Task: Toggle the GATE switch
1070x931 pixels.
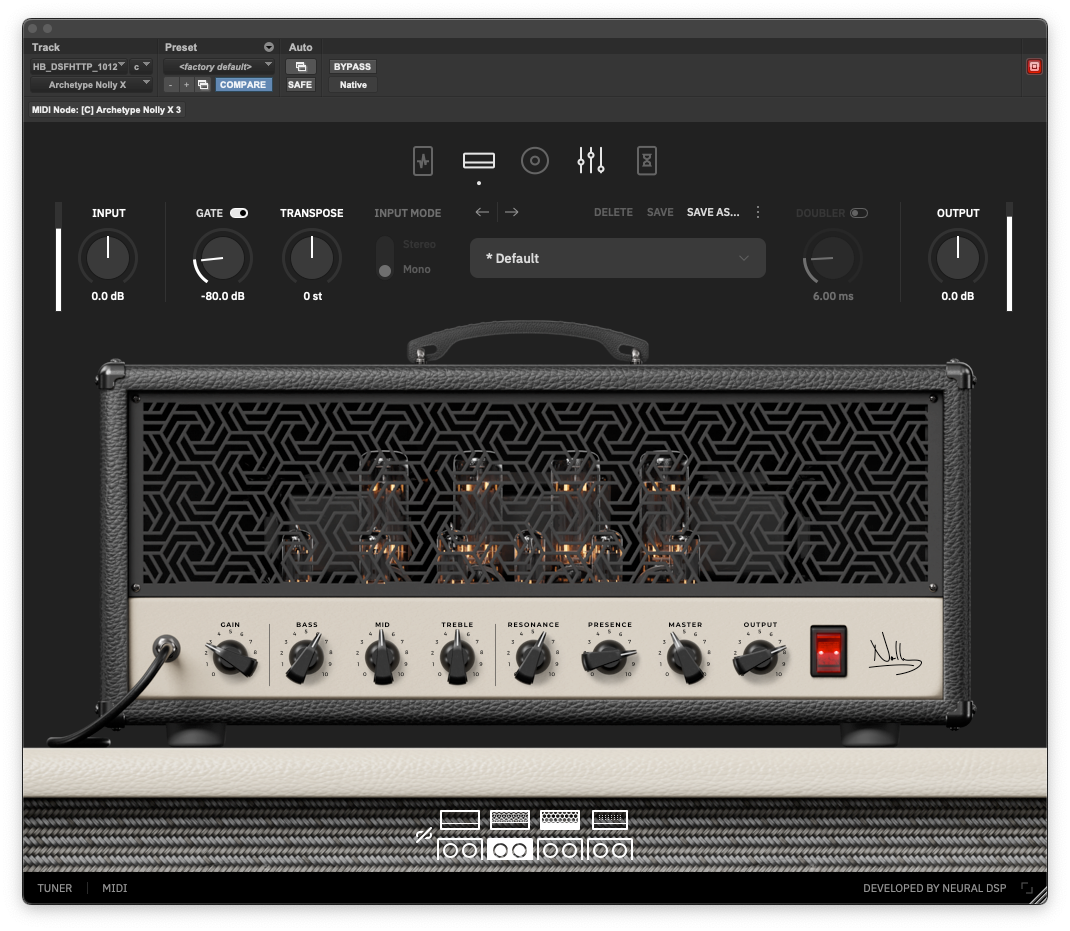Action: [239, 213]
